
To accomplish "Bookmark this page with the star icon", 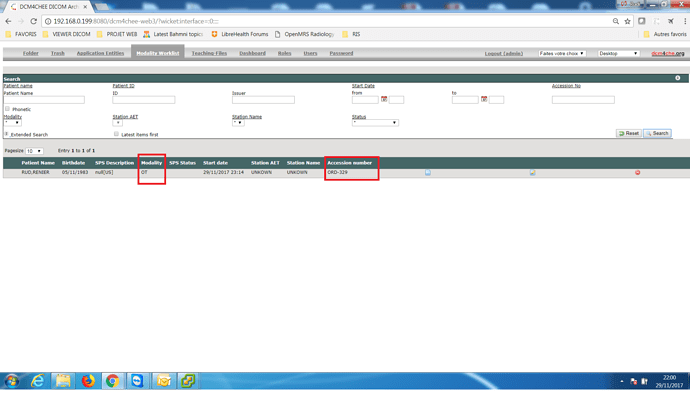I will click(628, 21).
